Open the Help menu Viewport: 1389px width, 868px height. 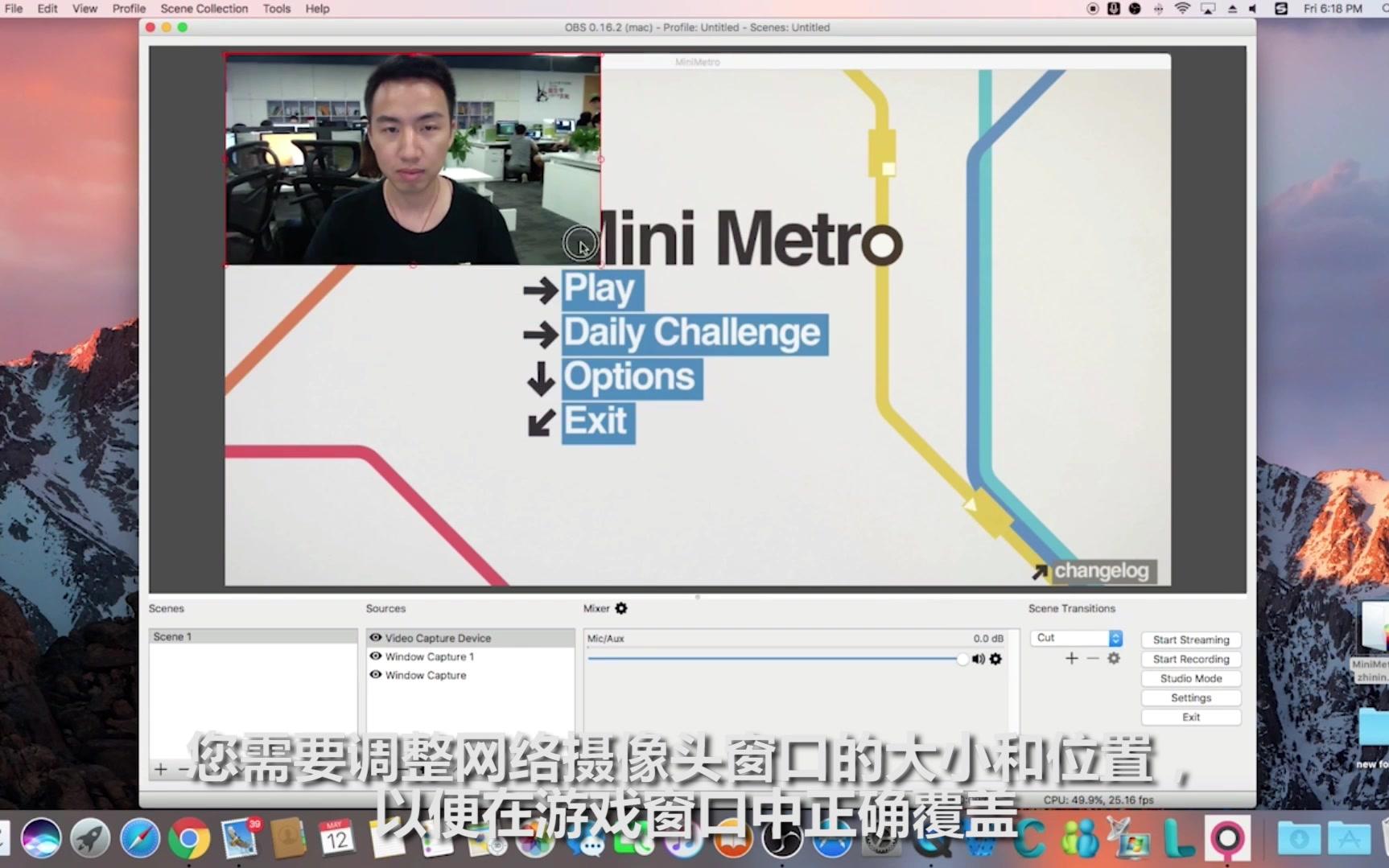[317, 9]
